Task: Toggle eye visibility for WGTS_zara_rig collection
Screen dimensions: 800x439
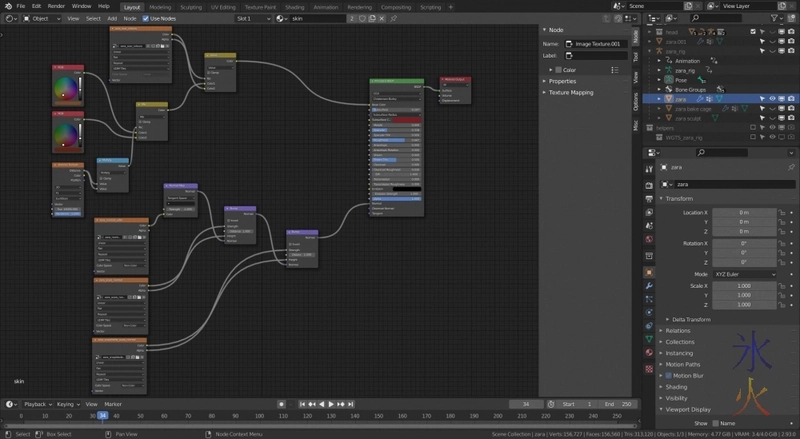Action: tap(772, 137)
